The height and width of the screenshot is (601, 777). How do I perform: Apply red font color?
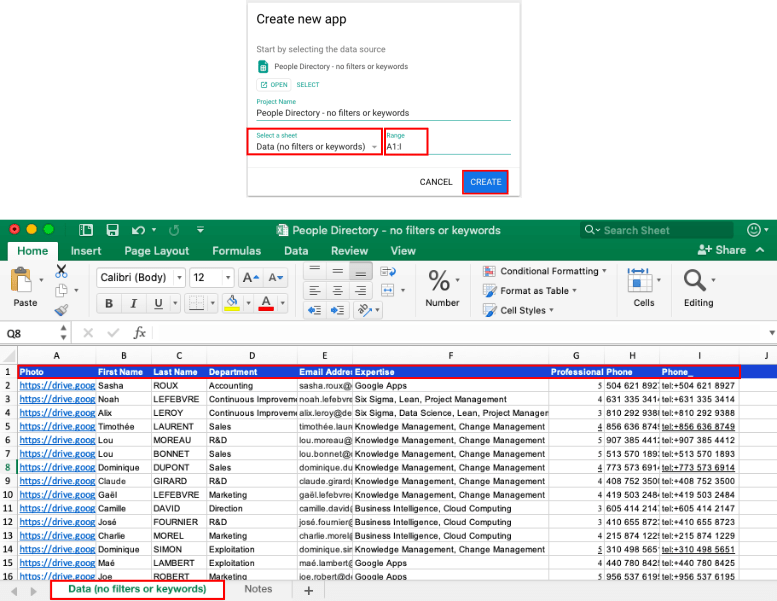point(266,303)
